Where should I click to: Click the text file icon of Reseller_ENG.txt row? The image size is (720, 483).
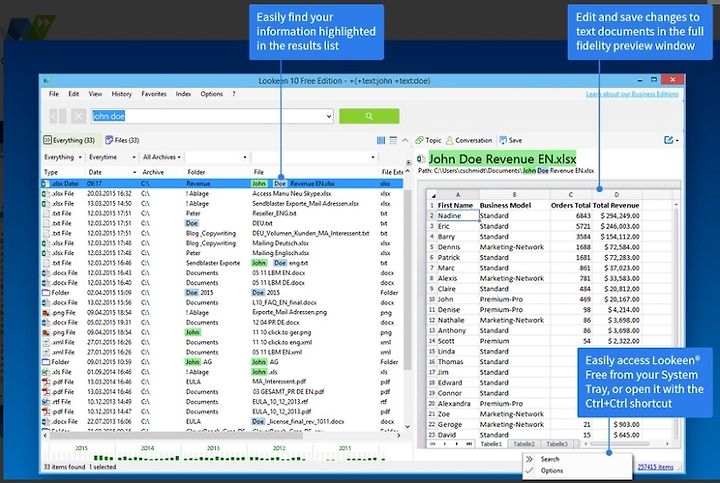pyautogui.click(x=46, y=213)
